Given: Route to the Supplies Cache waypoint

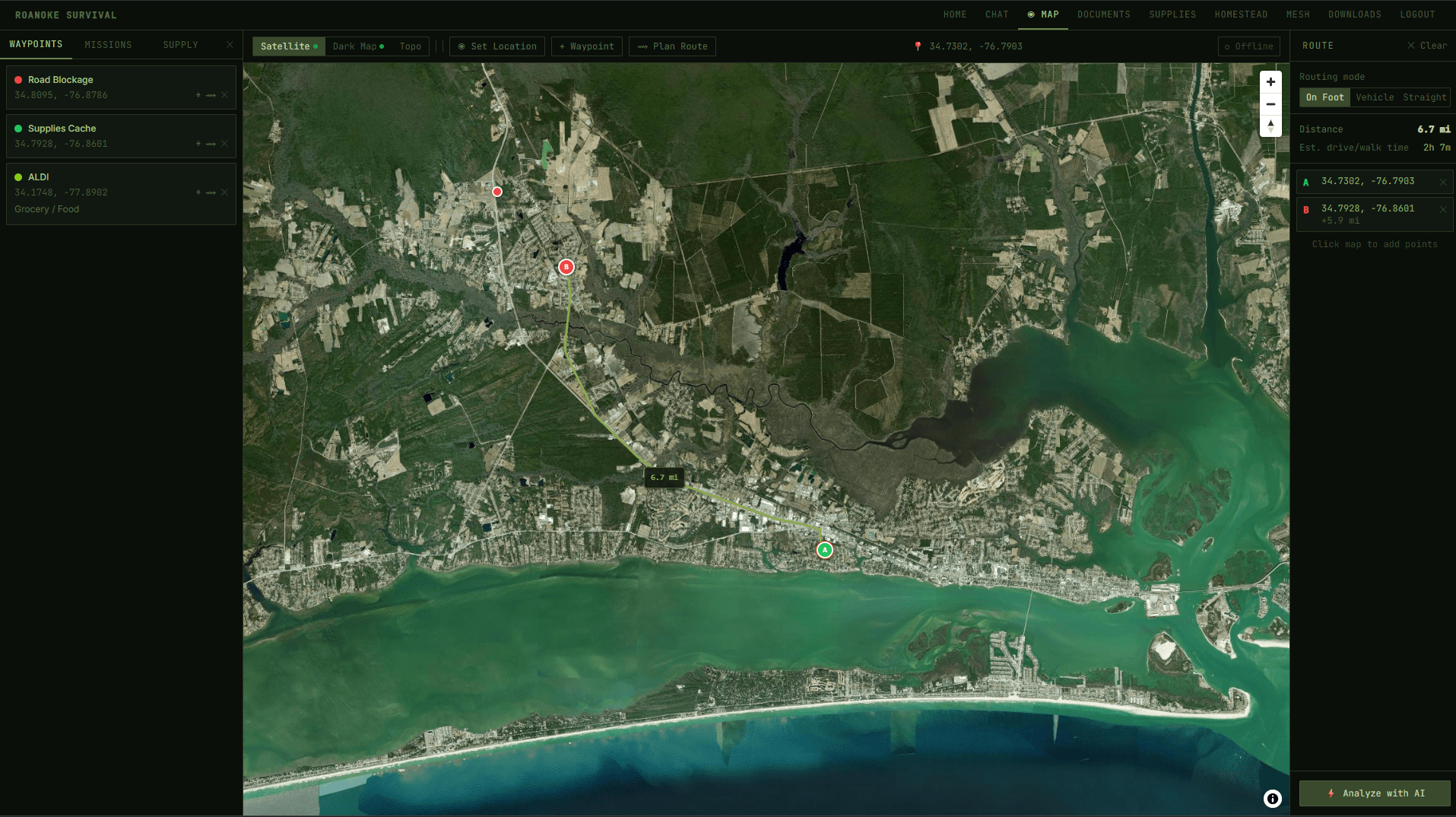Looking at the screenshot, I should pos(211,144).
